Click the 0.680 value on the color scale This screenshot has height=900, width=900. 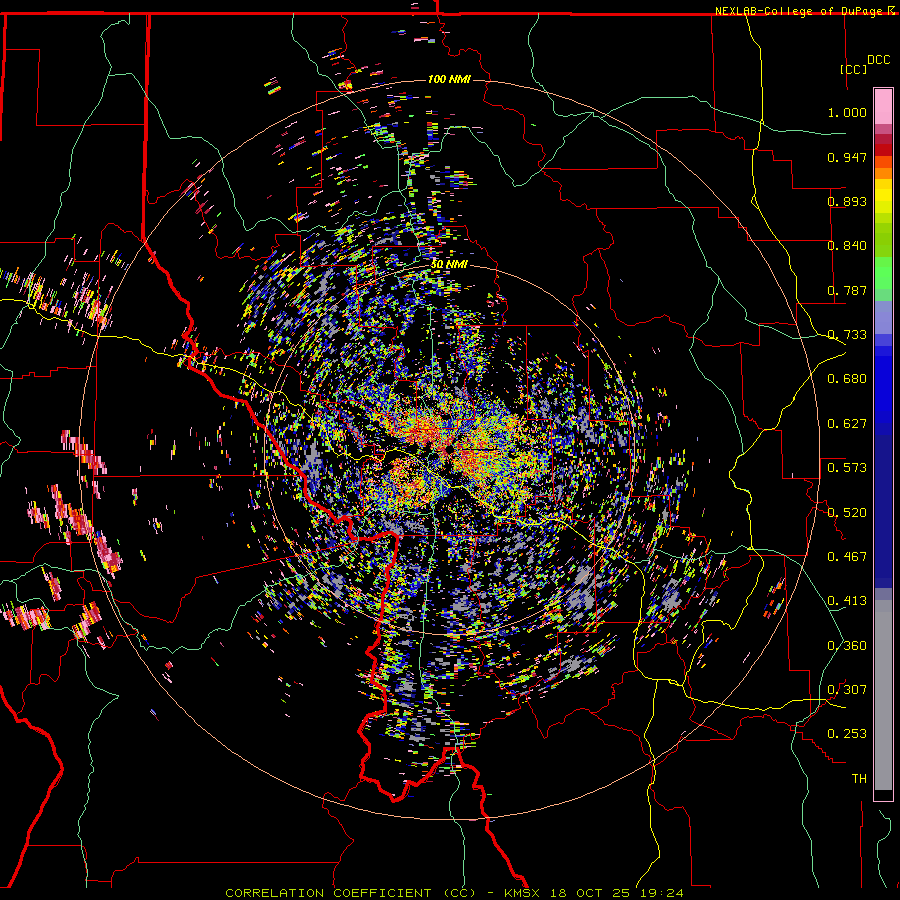847,379
